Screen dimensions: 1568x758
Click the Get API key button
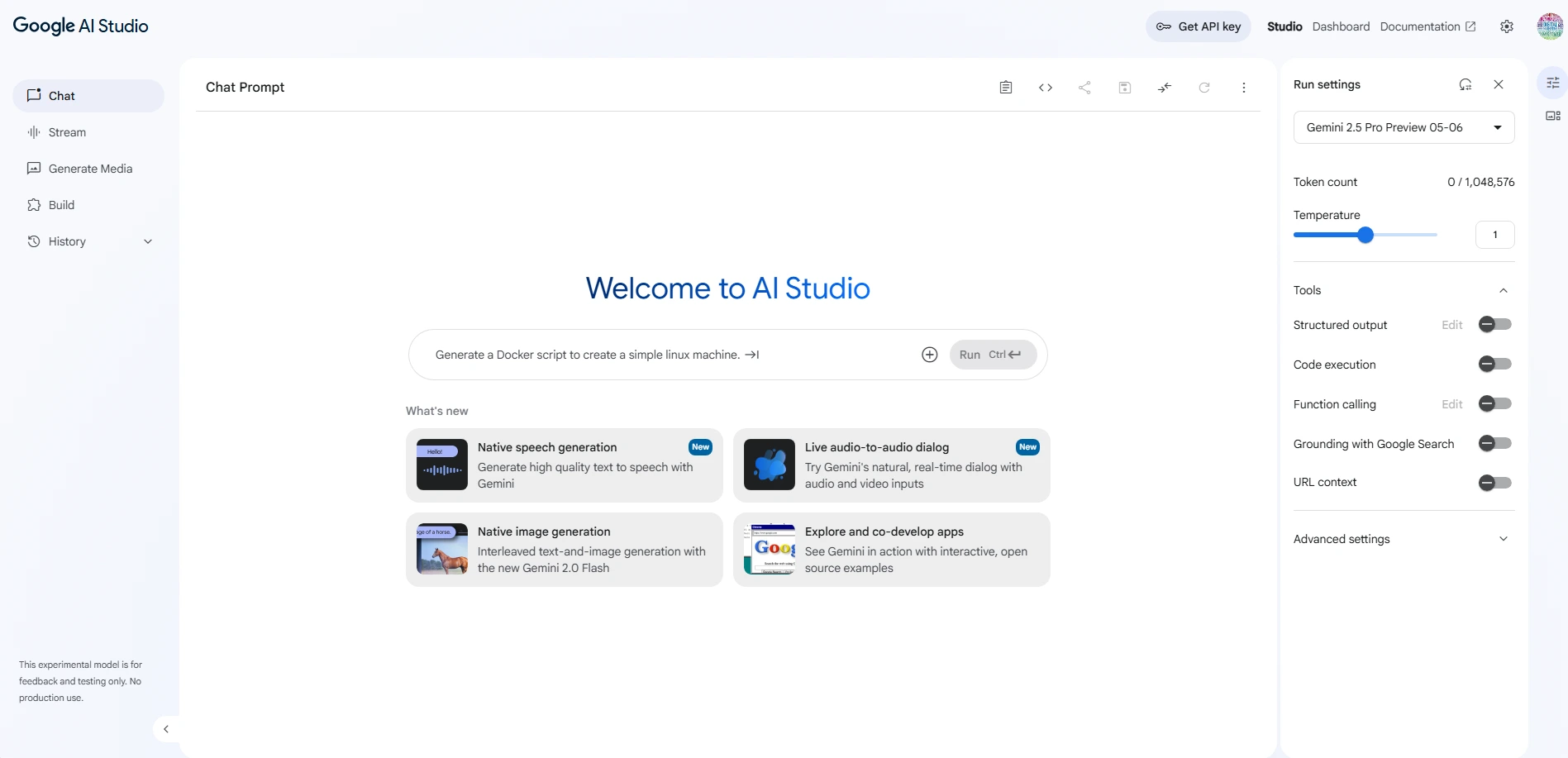[x=1199, y=26]
